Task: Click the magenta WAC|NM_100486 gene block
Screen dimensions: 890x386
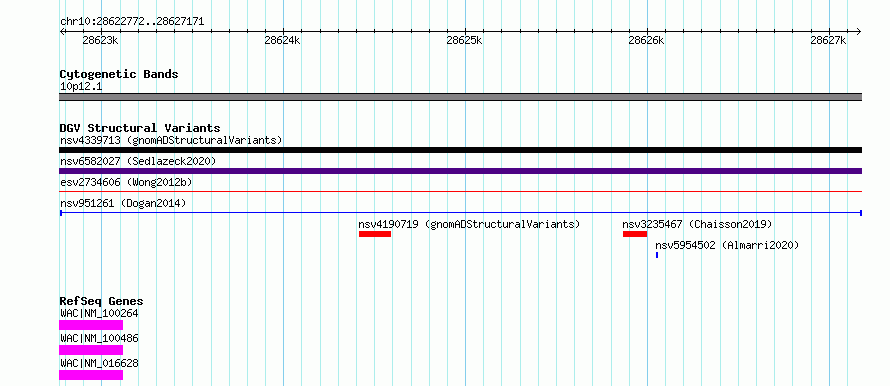Action: pyautogui.click(x=91, y=350)
